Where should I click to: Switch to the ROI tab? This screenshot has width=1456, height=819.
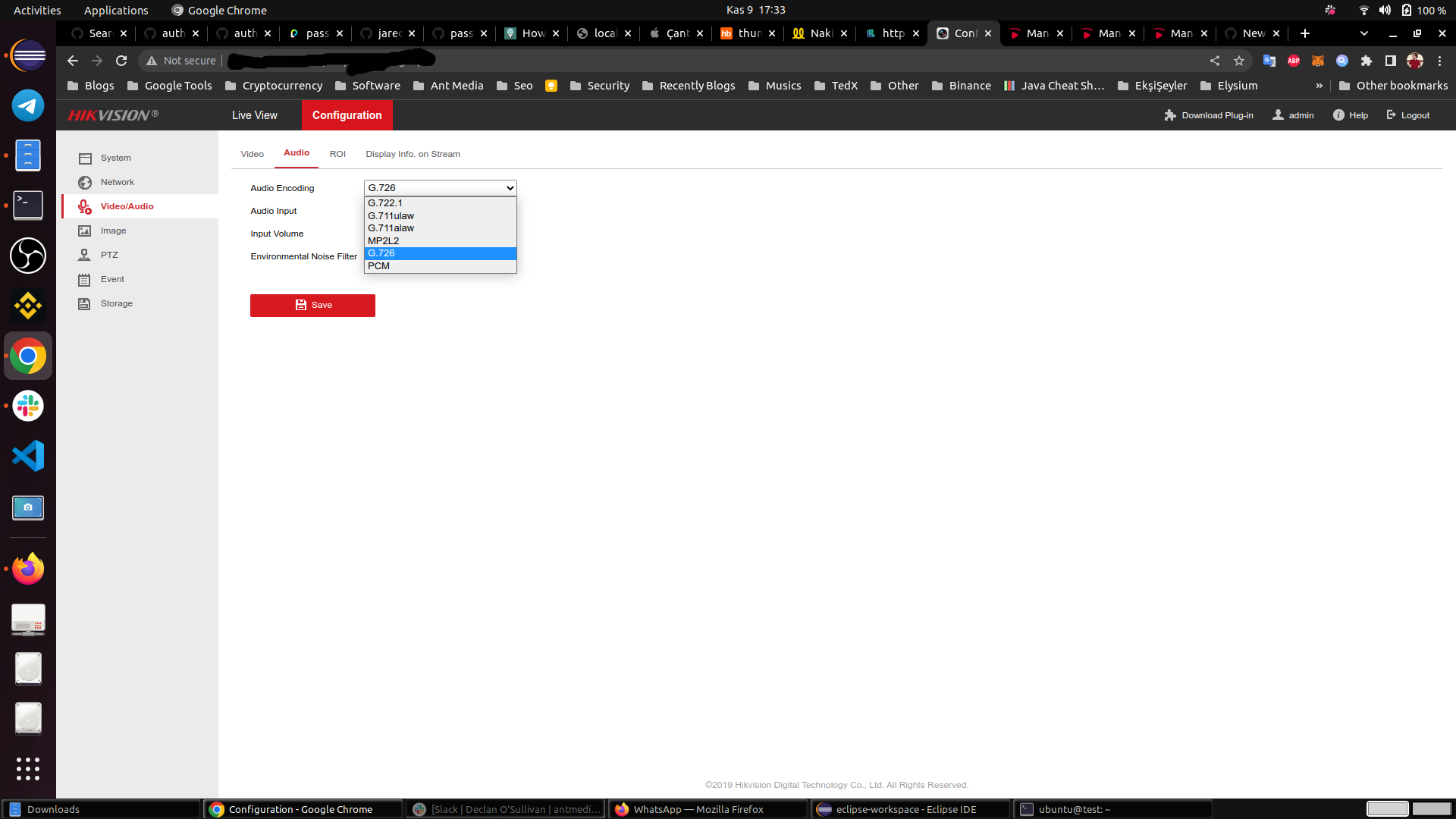337,153
